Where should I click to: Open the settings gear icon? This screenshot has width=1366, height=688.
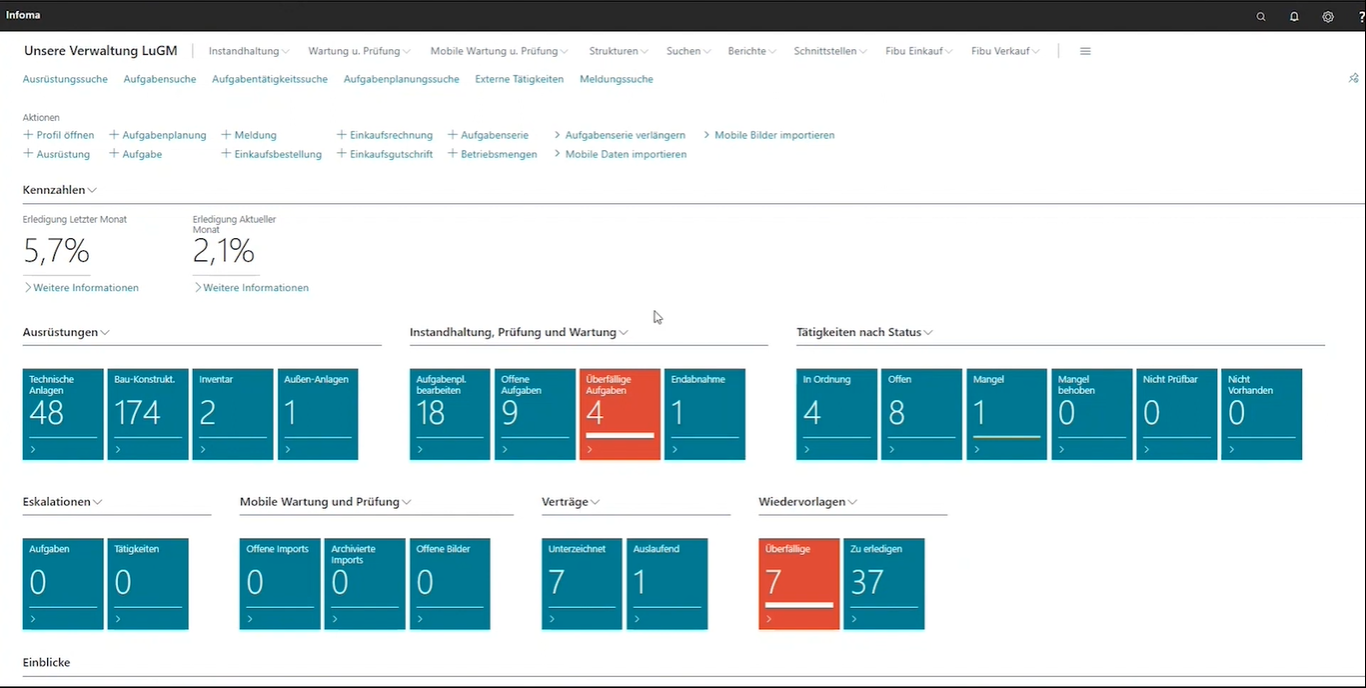click(1328, 16)
